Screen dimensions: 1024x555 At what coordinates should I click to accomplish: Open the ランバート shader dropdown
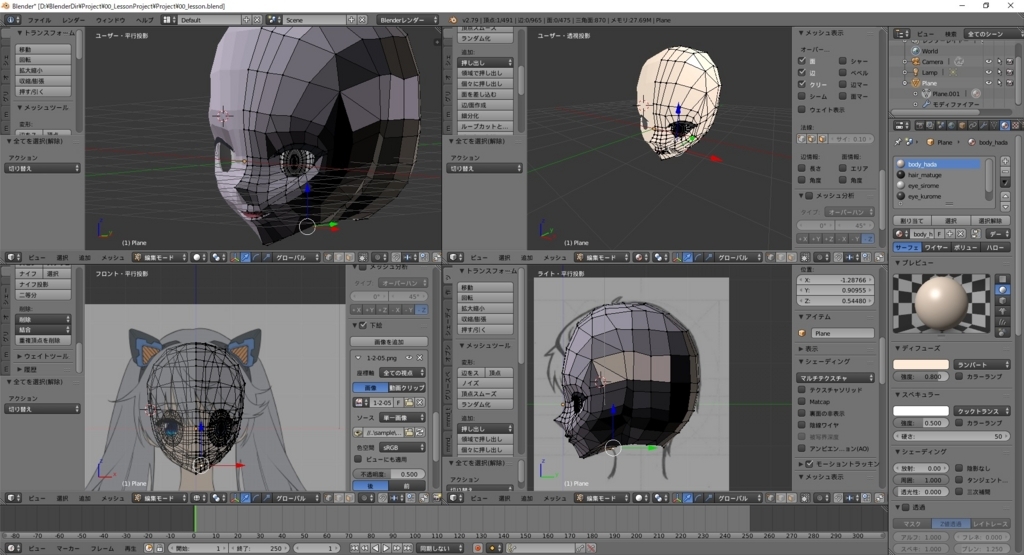(x=980, y=365)
